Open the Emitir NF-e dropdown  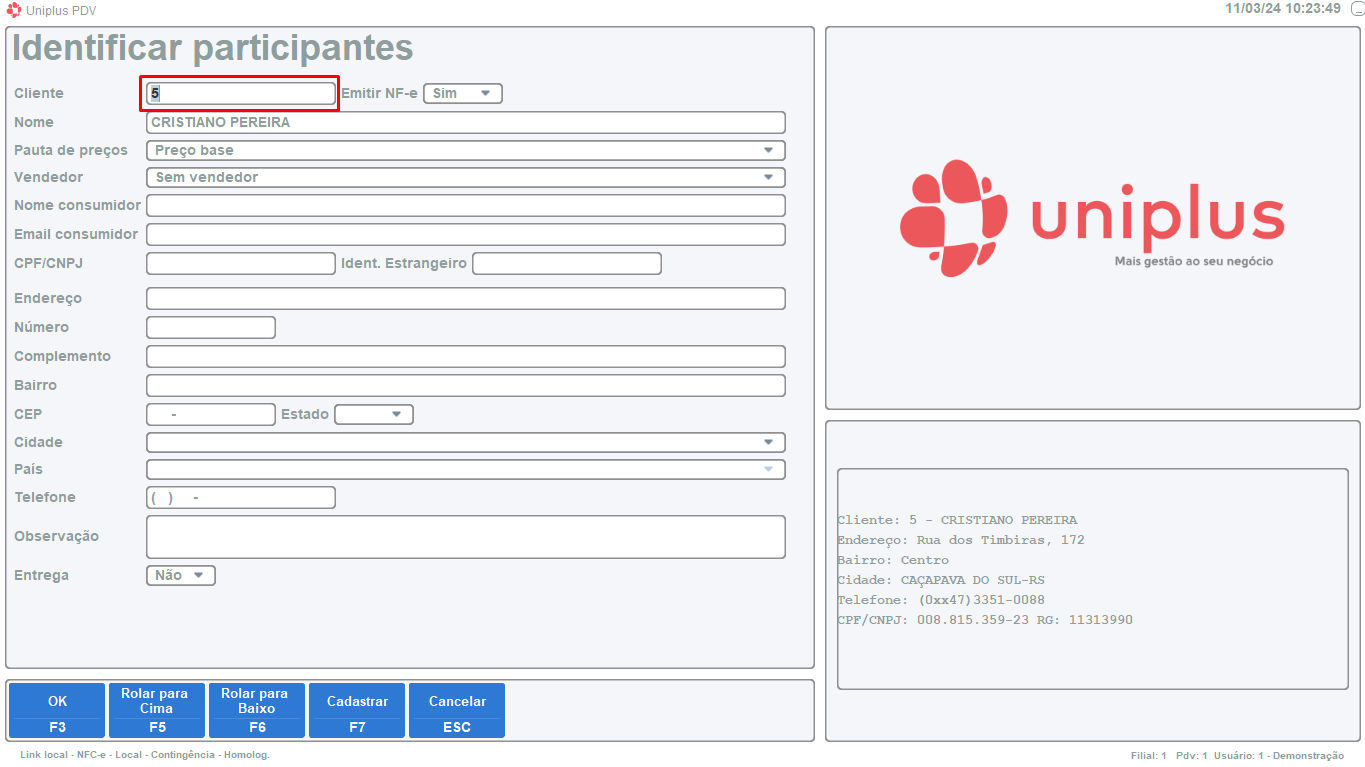coord(463,93)
